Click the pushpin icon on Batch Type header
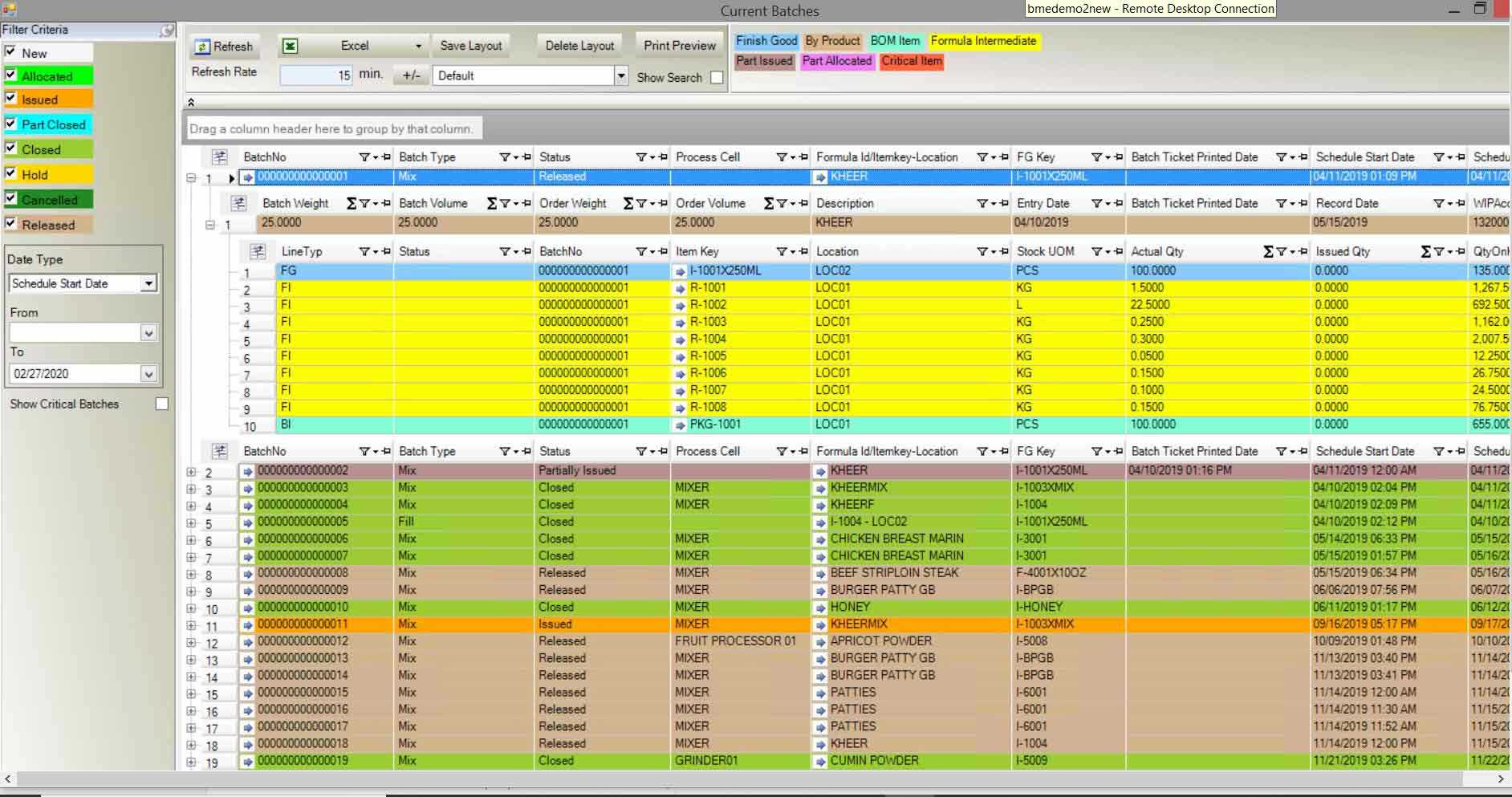This screenshot has width=1512, height=797. (526, 157)
